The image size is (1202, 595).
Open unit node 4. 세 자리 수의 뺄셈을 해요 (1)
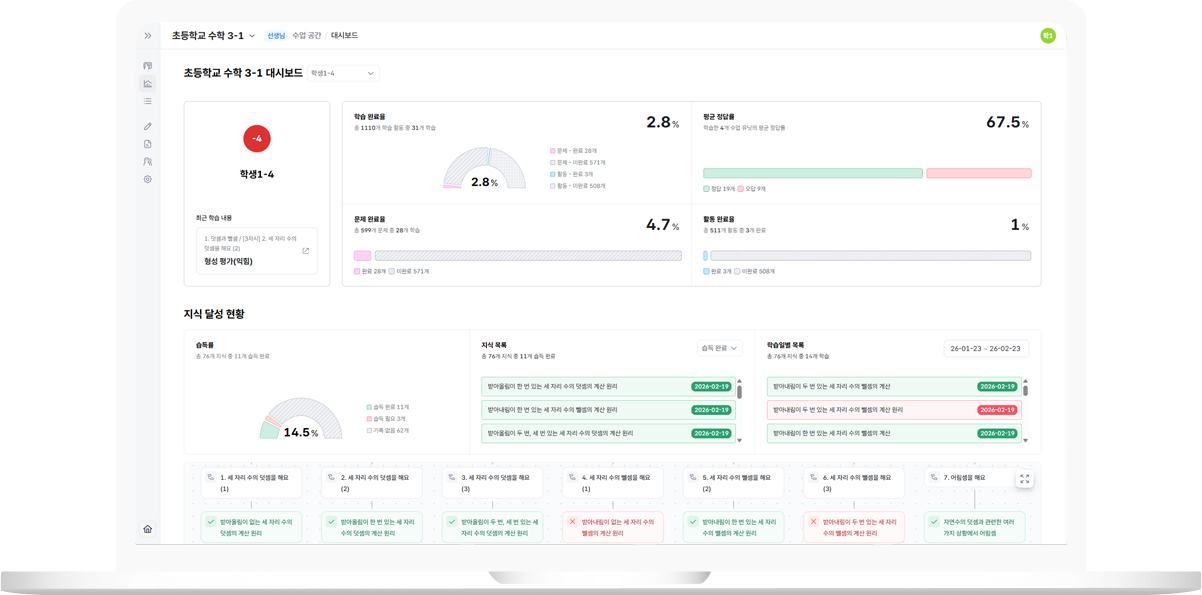(x=612, y=483)
